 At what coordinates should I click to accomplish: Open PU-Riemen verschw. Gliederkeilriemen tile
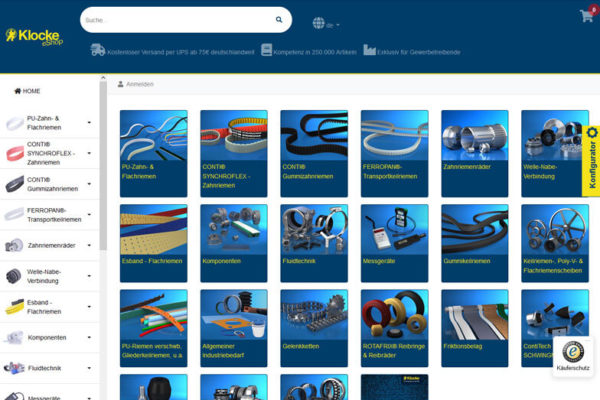[x=153, y=328]
